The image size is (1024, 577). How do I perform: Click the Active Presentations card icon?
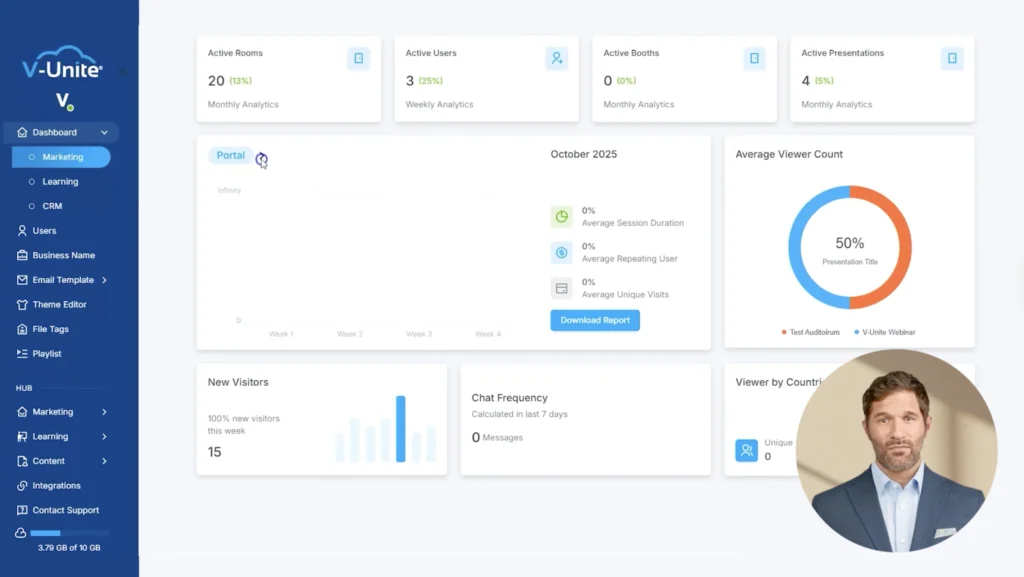pos(952,58)
